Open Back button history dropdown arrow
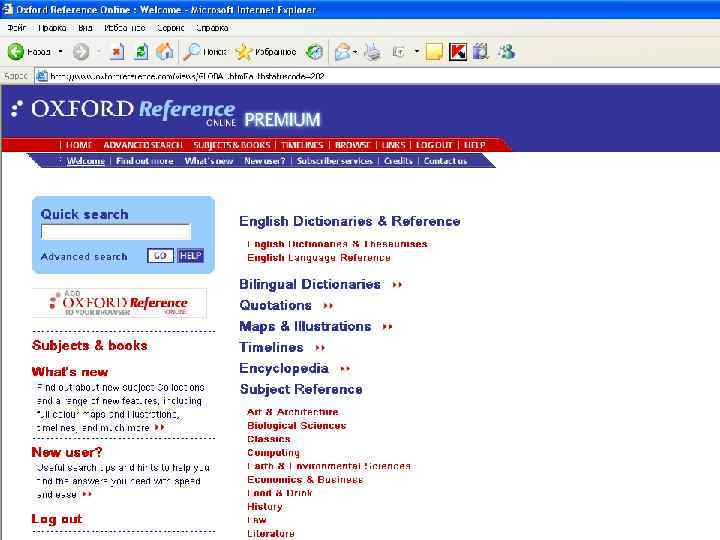Viewport: 720px width, 540px height. [x=61, y=51]
